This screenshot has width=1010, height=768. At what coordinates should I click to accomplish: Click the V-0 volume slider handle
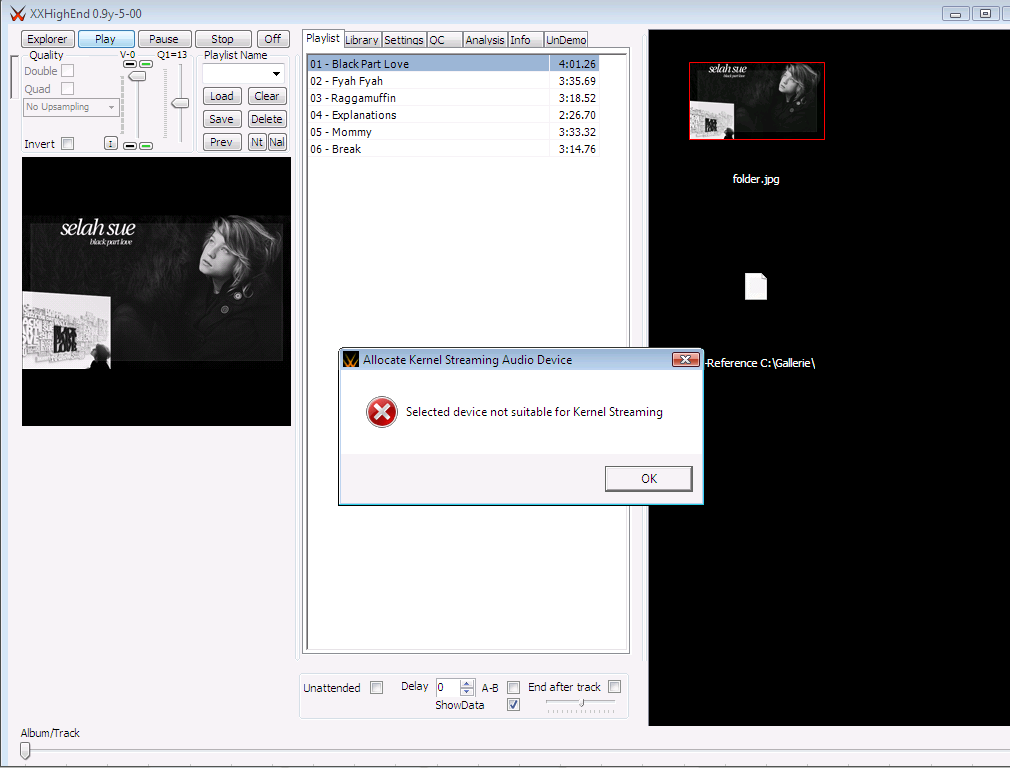[137, 76]
